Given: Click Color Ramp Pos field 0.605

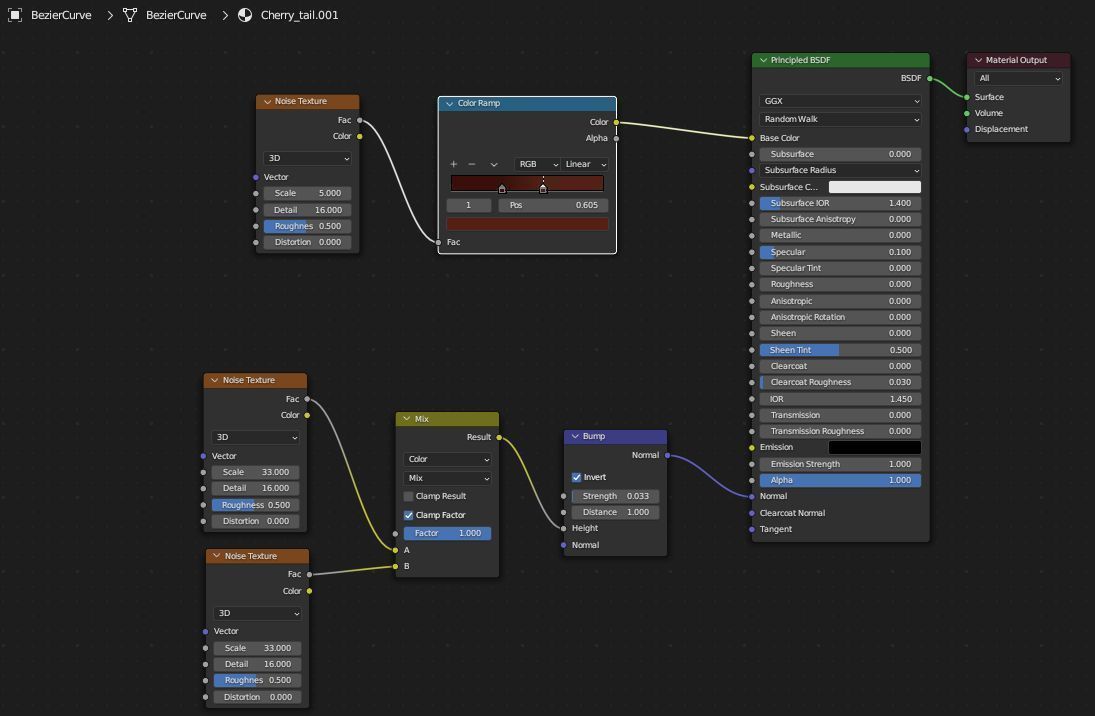Looking at the screenshot, I should click(x=553, y=205).
